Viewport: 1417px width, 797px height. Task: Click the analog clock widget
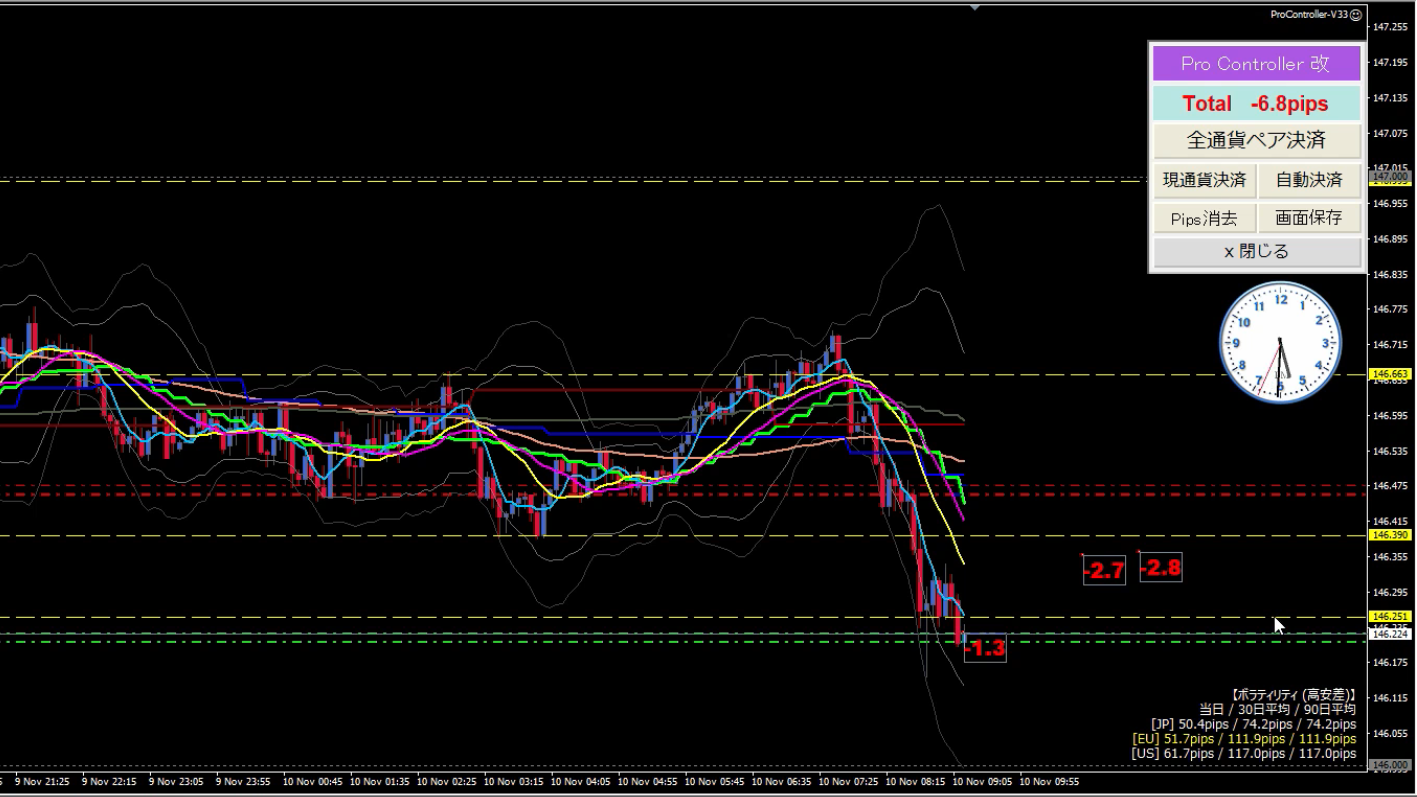pyautogui.click(x=1280, y=342)
